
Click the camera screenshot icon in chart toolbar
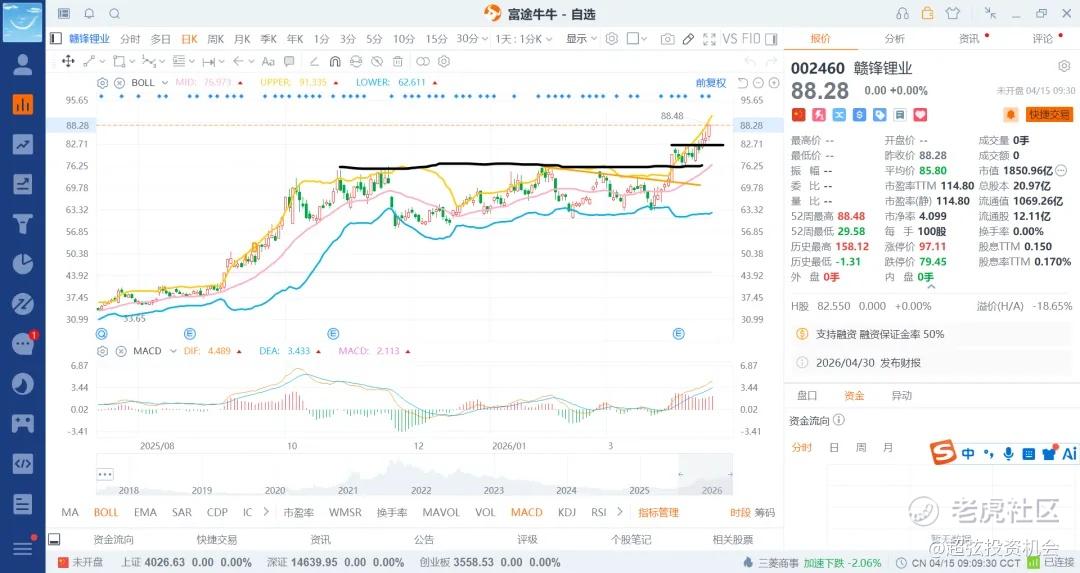(x=667, y=39)
